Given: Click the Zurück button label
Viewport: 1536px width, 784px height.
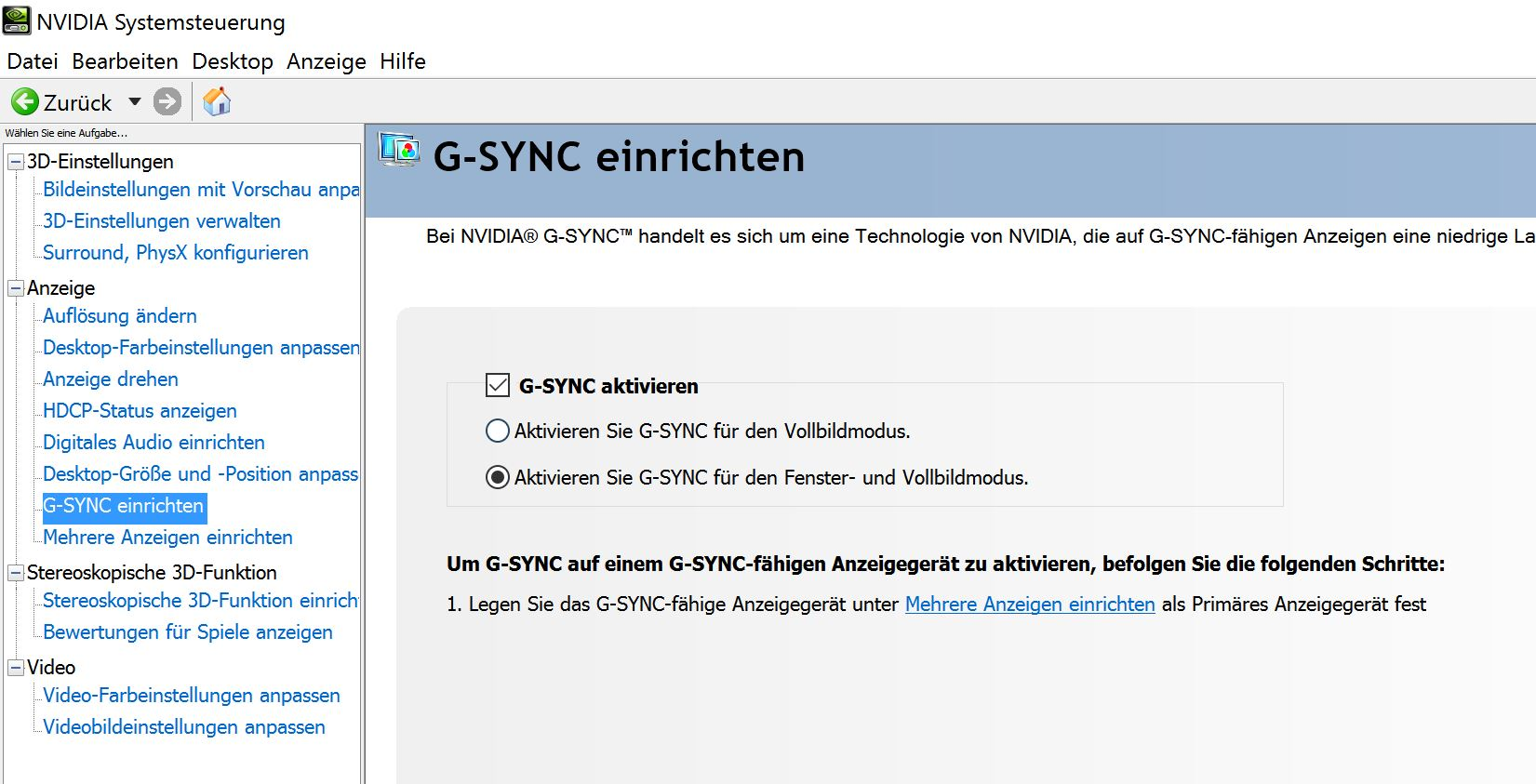Looking at the screenshot, I should click(x=78, y=102).
